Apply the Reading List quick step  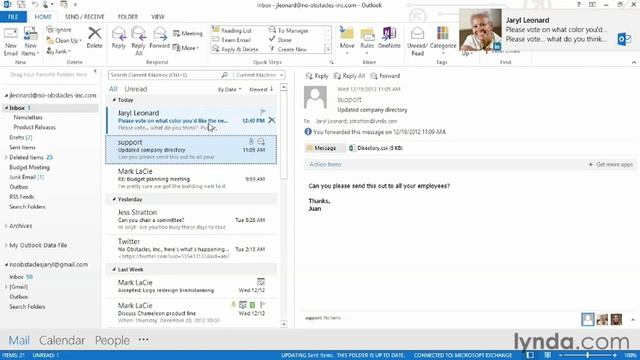click(x=232, y=31)
